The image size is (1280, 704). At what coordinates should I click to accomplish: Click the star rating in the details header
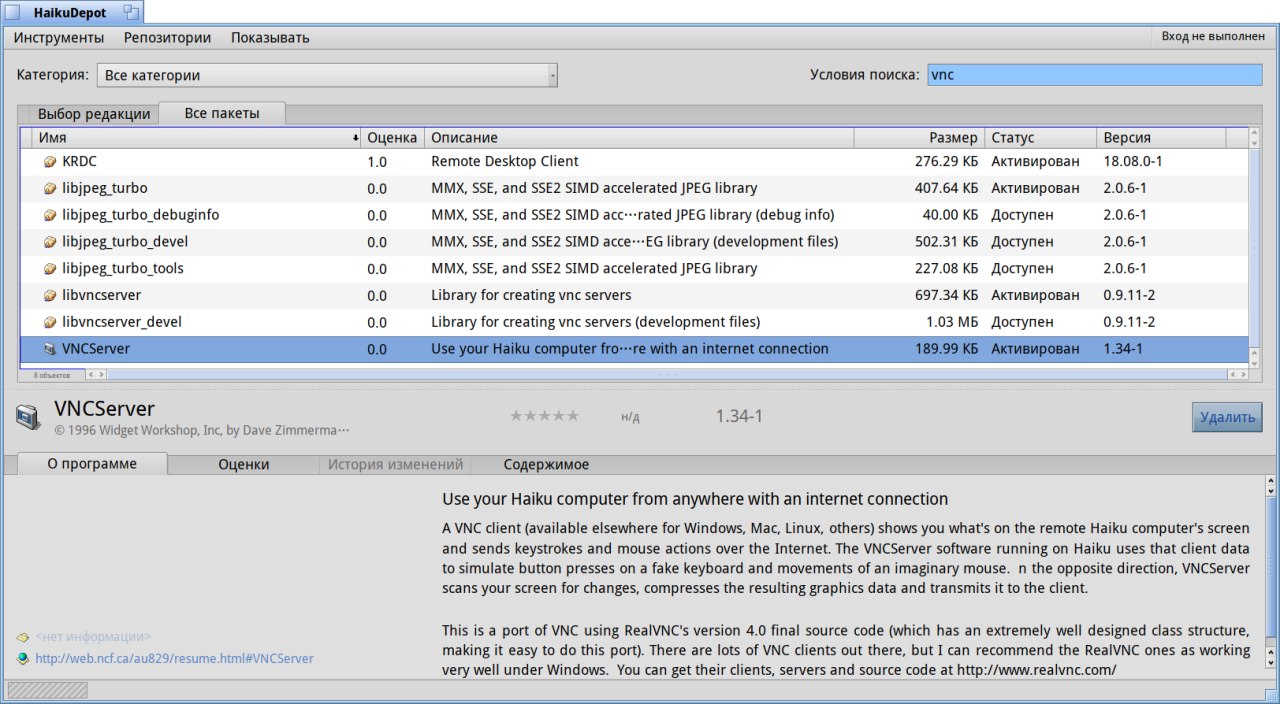544,416
